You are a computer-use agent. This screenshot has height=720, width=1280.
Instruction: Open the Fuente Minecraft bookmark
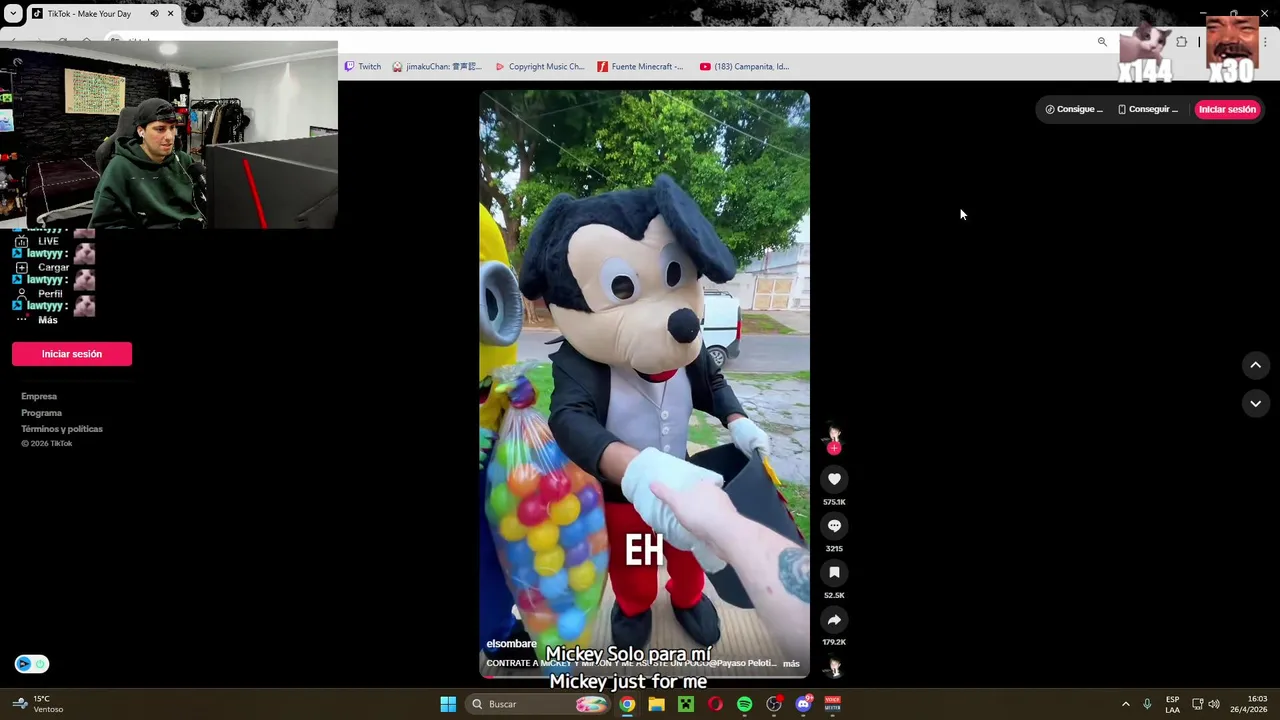(x=640, y=66)
